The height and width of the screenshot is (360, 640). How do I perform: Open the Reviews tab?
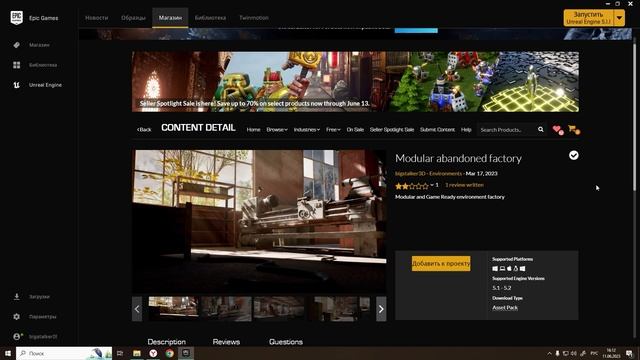(226, 342)
